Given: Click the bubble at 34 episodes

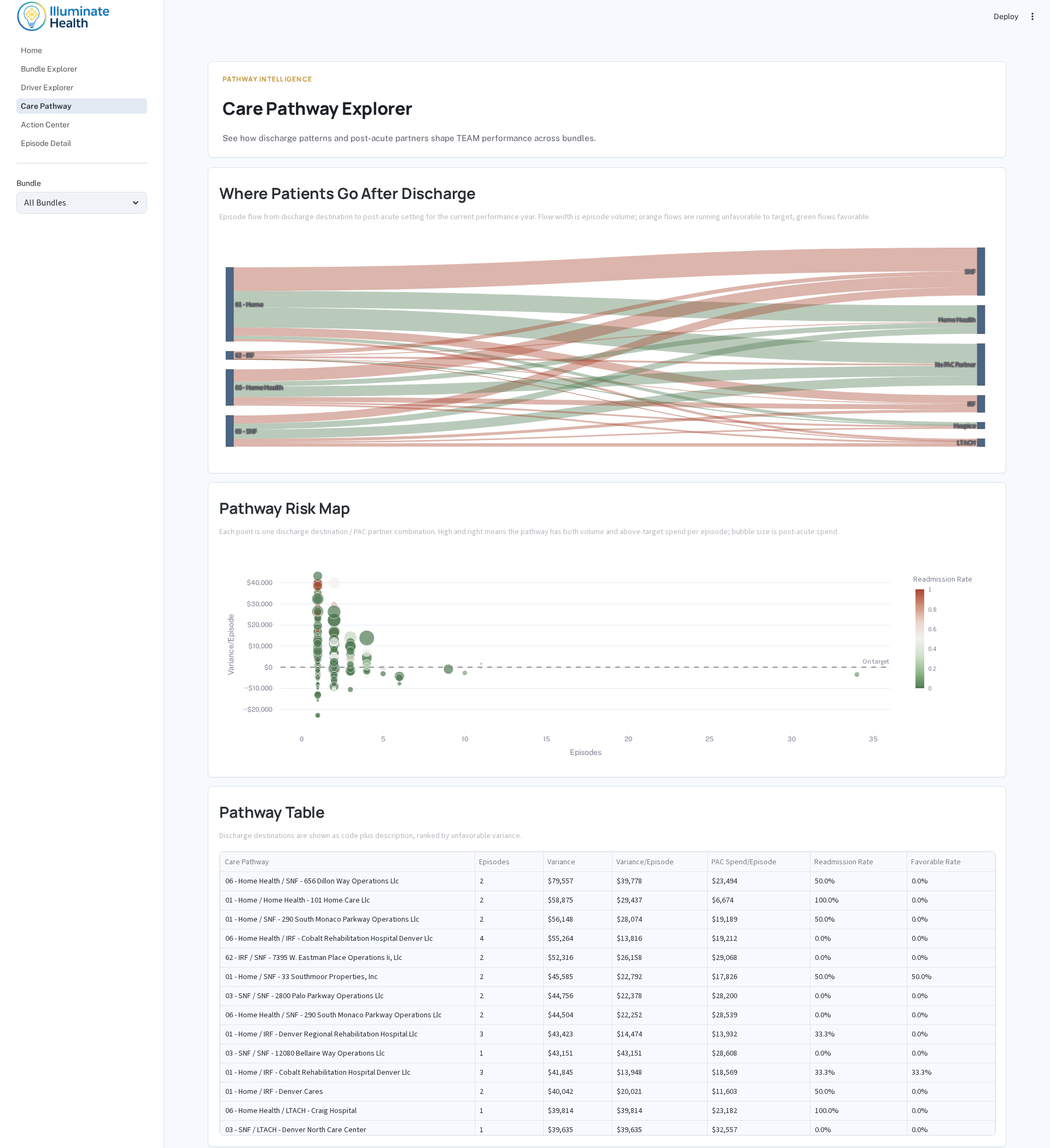Looking at the screenshot, I should [x=856, y=674].
